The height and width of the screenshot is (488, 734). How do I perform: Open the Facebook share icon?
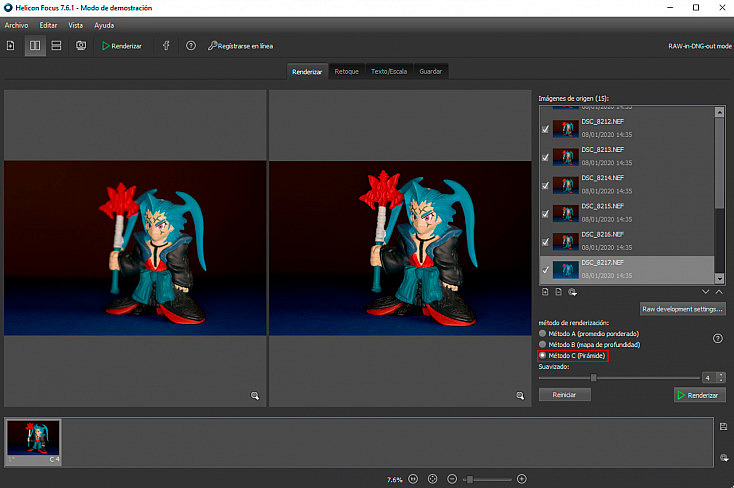(166, 45)
